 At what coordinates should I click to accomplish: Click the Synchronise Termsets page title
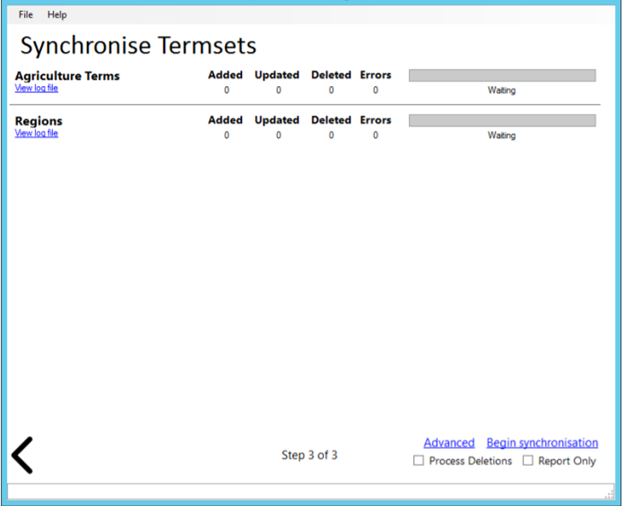click(x=138, y=46)
